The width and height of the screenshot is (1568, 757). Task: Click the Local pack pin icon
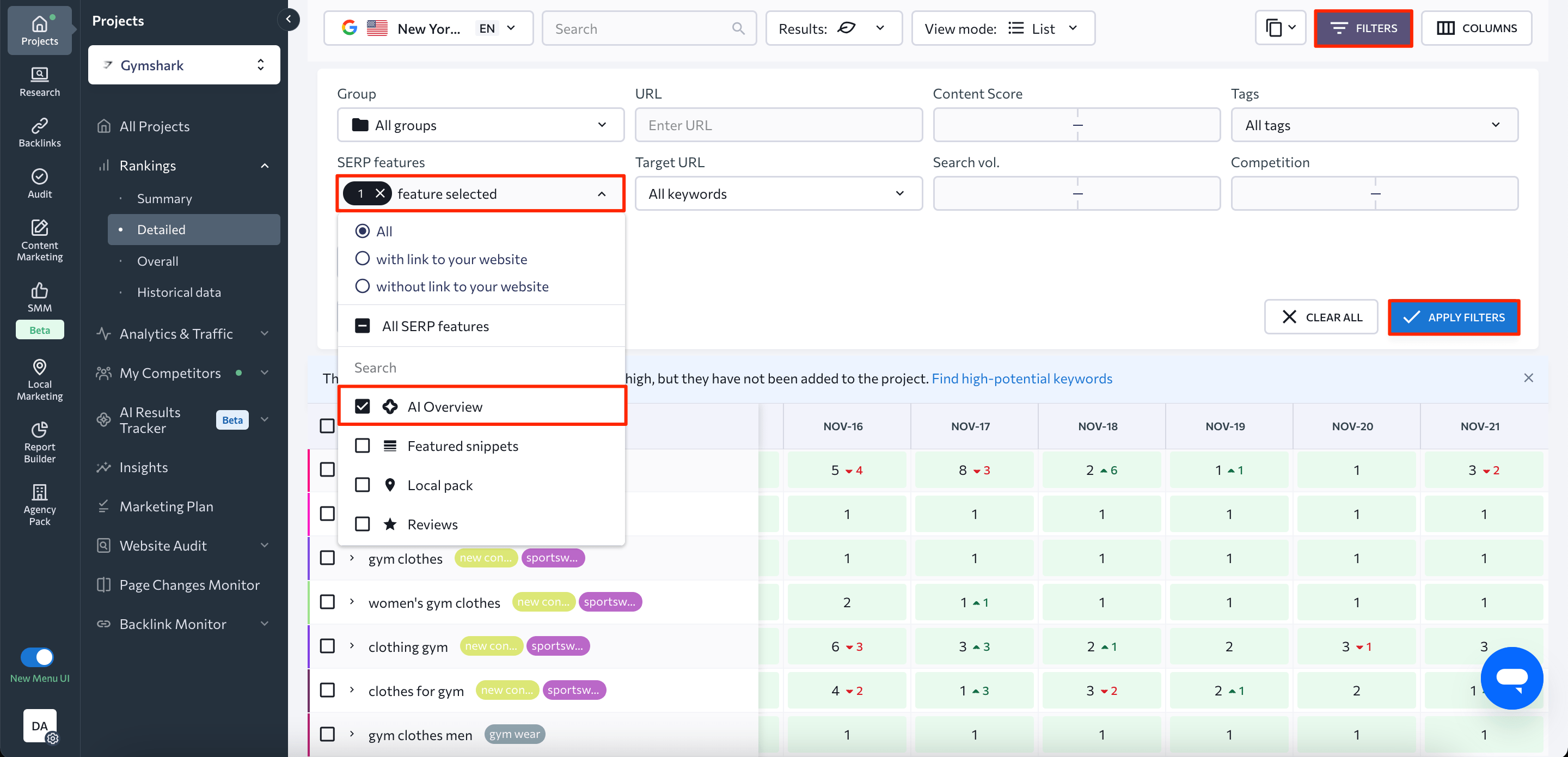point(390,485)
